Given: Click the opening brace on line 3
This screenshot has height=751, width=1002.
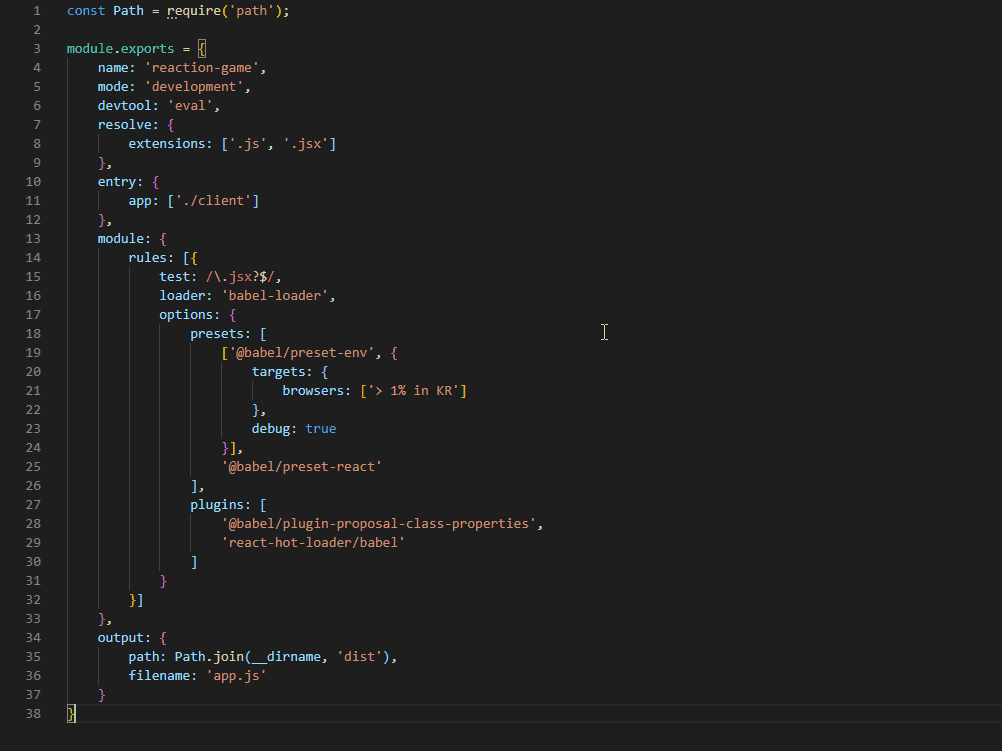Looking at the screenshot, I should (x=201, y=49).
